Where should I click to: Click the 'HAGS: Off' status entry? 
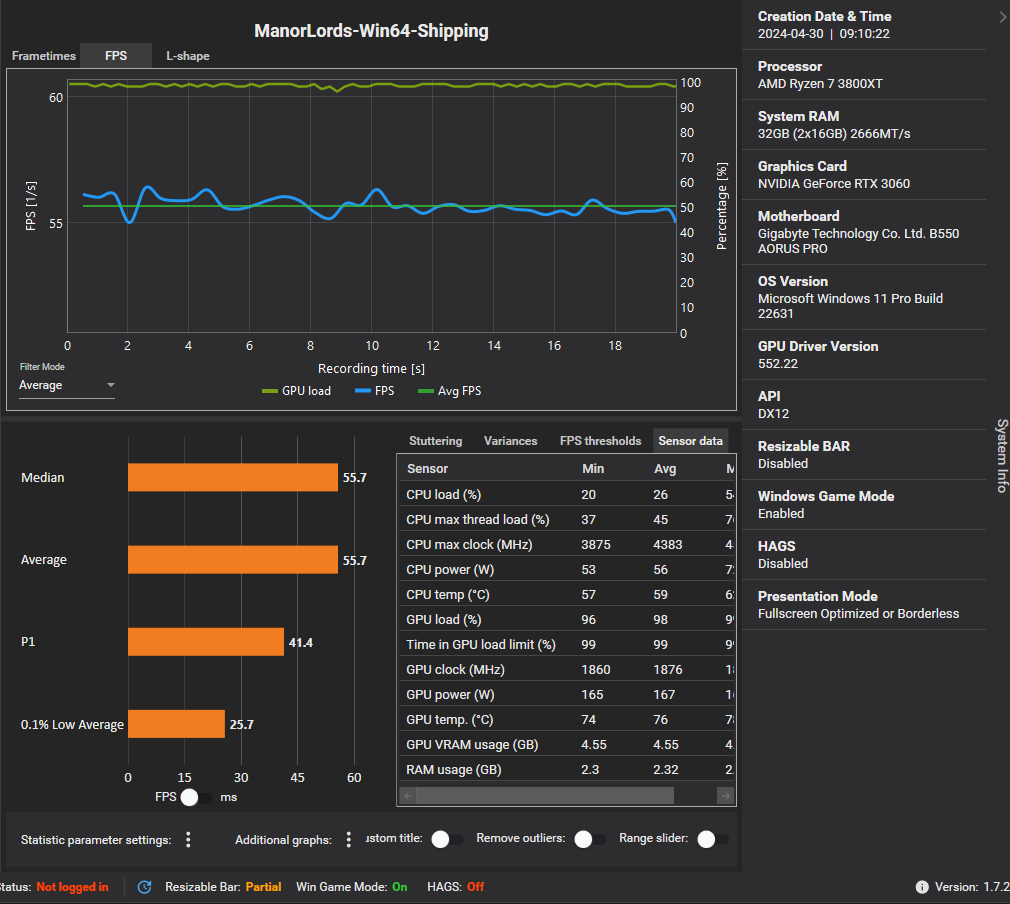pos(455,887)
